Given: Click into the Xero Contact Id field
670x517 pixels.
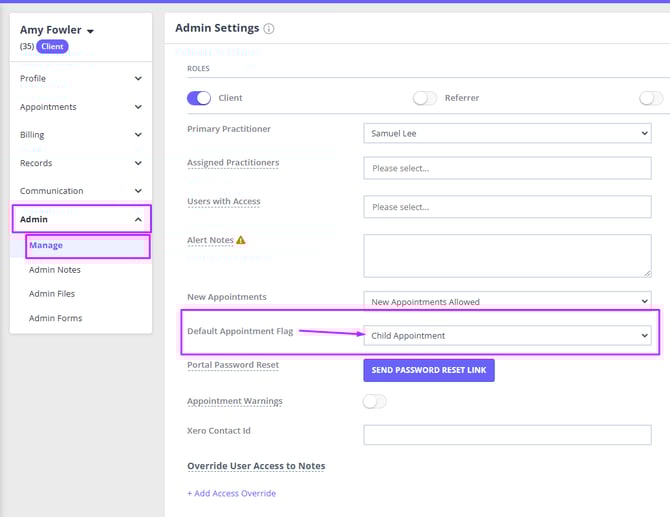Looking at the screenshot, I should [x=507, y=434].
